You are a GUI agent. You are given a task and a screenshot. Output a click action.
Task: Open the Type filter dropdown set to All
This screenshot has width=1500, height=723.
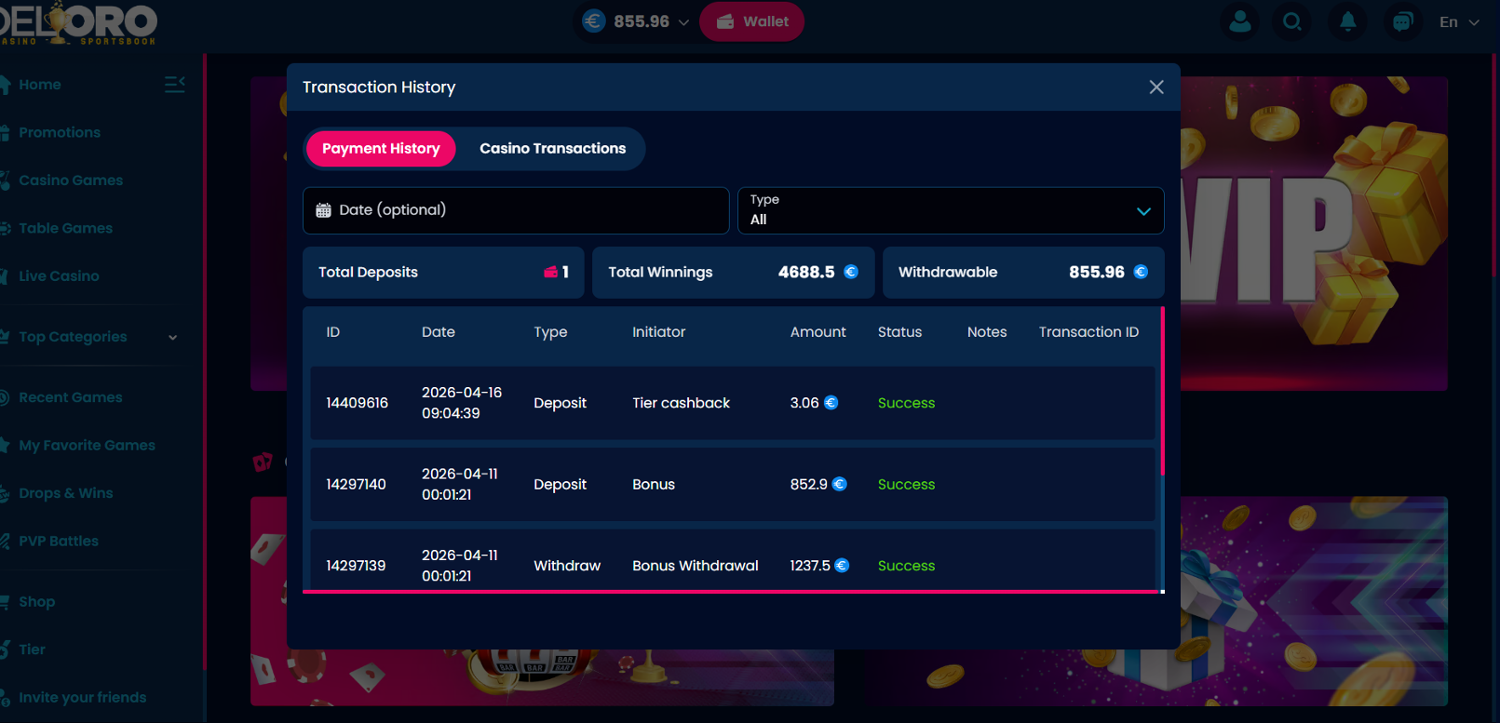pos(951,210)
